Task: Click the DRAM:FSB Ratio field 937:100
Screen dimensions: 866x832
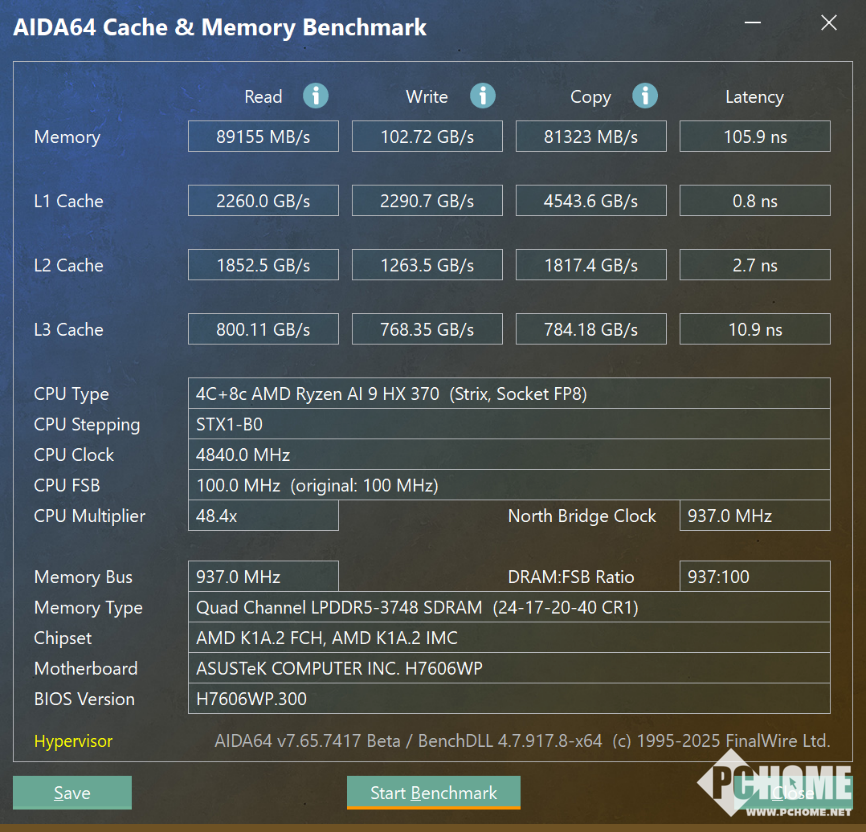Action: (755, 576)
